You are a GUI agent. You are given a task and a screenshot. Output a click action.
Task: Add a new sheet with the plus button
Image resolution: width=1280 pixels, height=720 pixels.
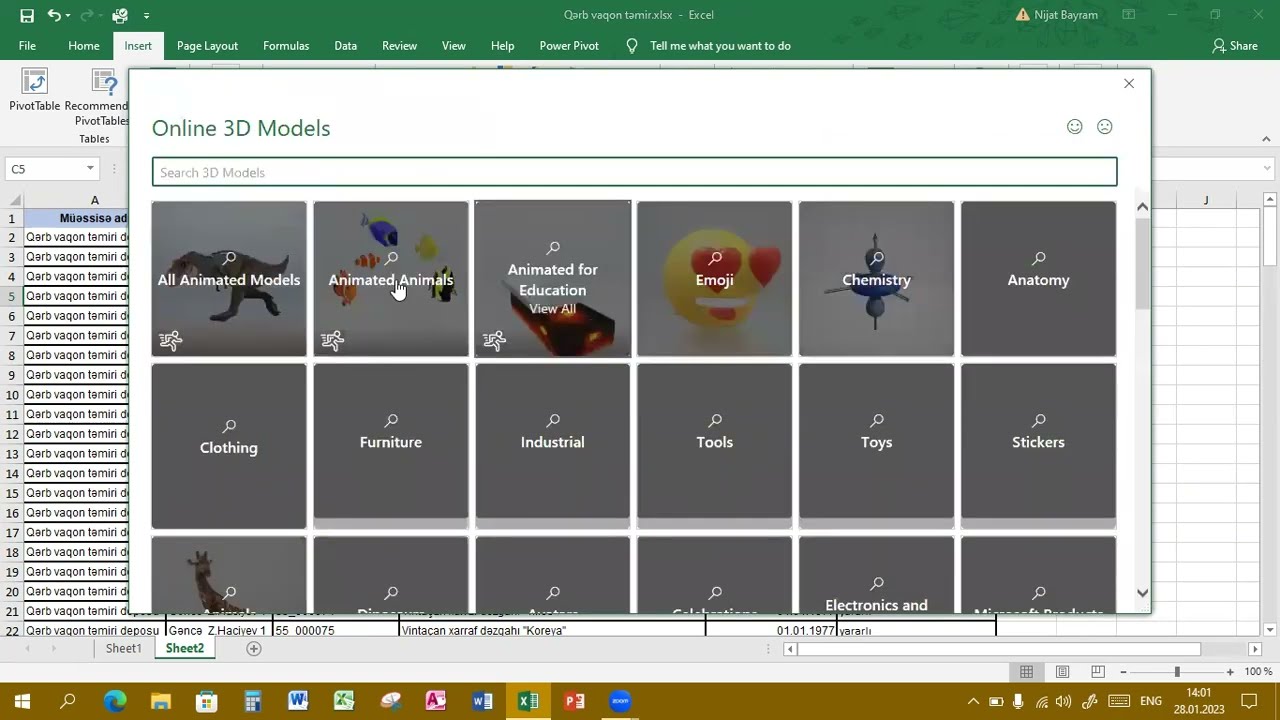tap(254, 648)
